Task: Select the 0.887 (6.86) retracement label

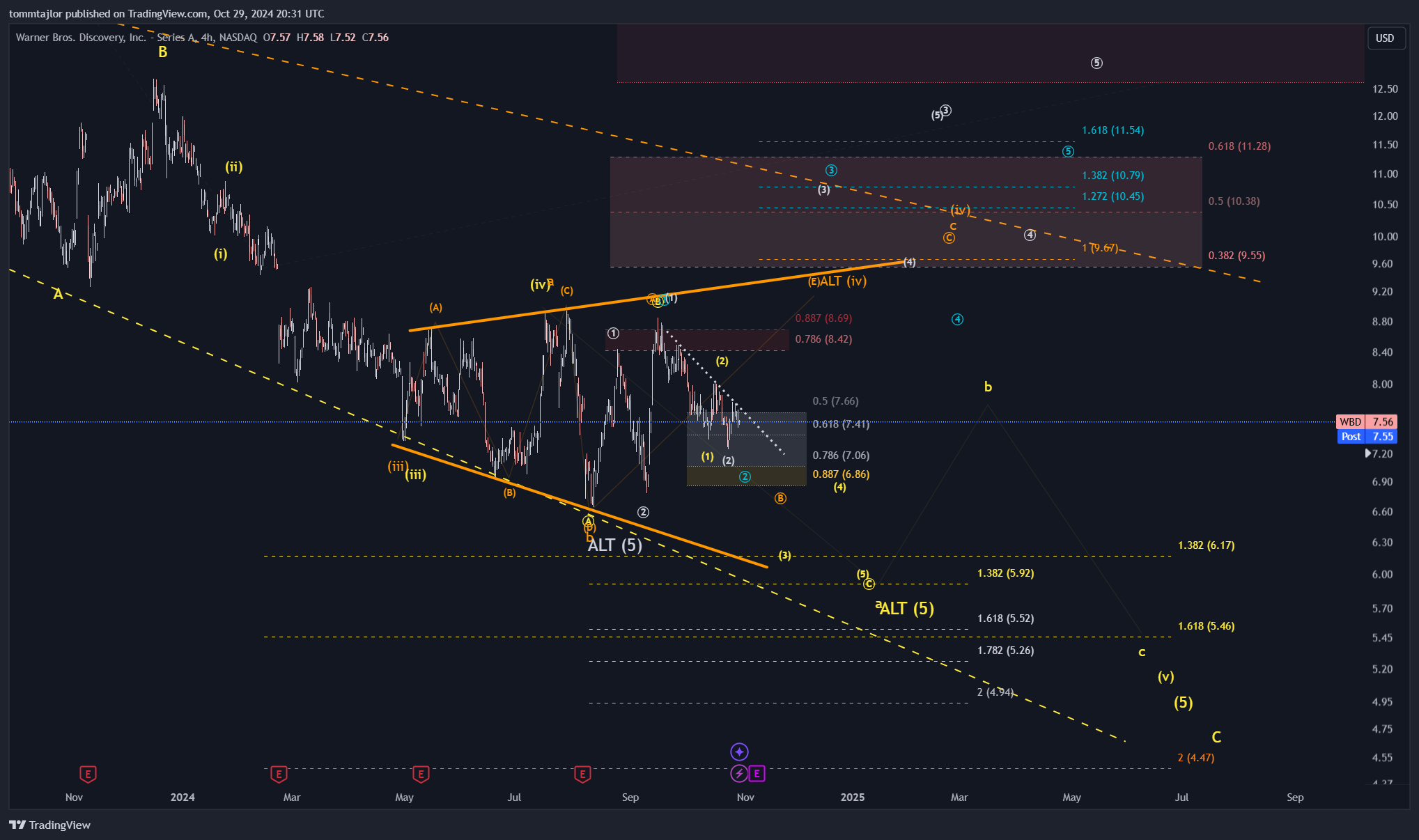Action: point(841,474)
